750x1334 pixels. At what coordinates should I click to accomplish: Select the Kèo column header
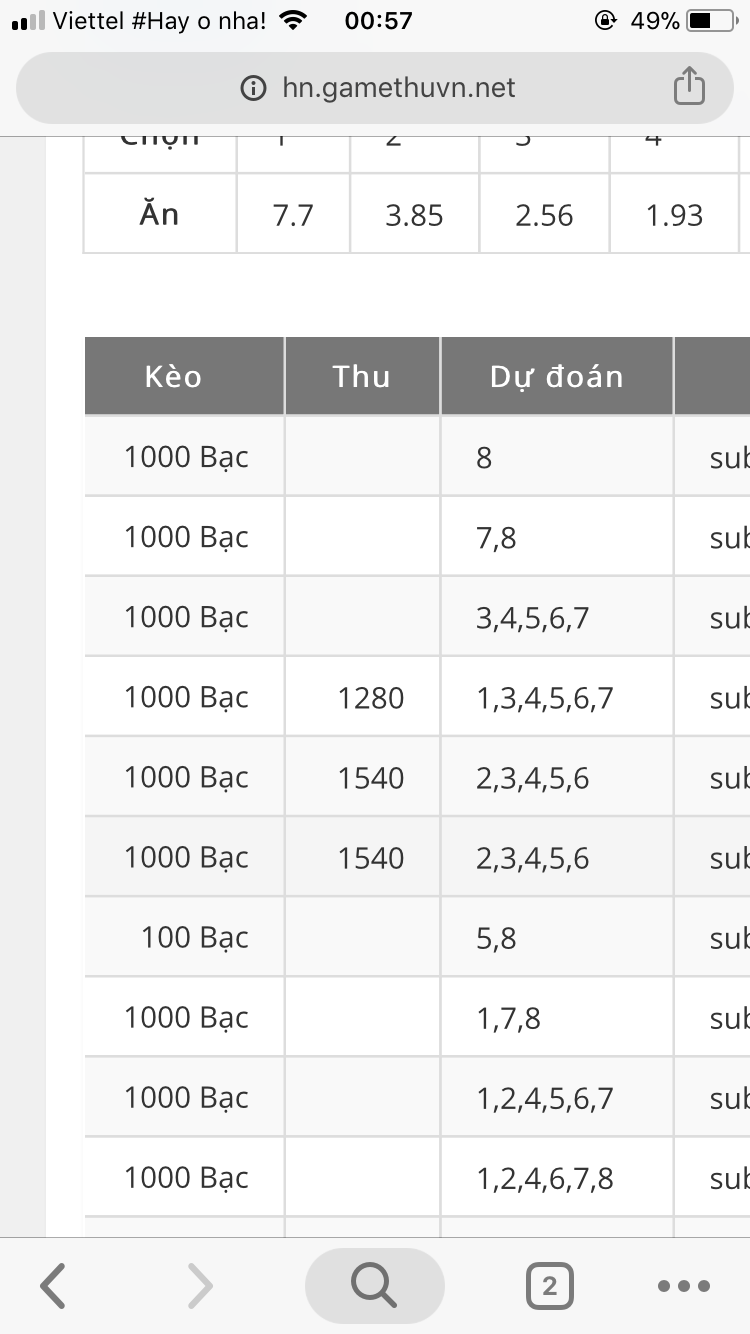pos(173,376)
